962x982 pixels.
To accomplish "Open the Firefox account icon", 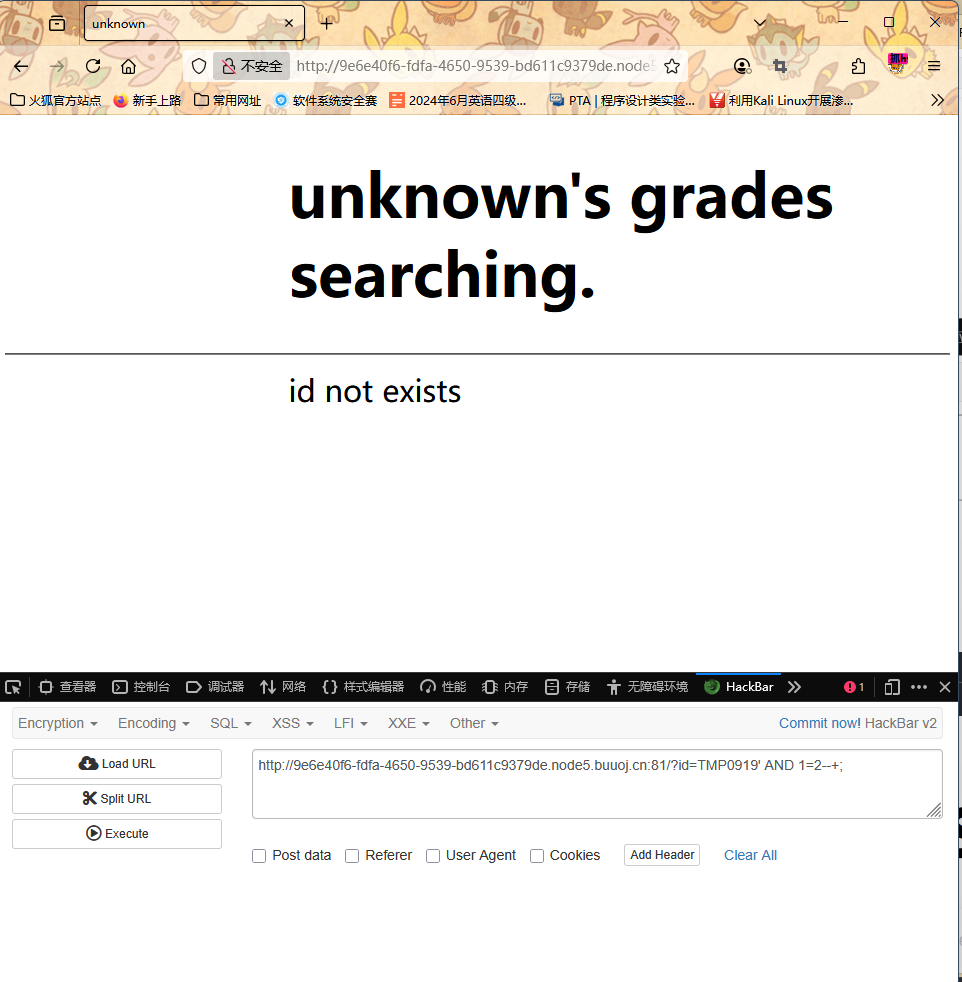I will click(x=742, y=66).
